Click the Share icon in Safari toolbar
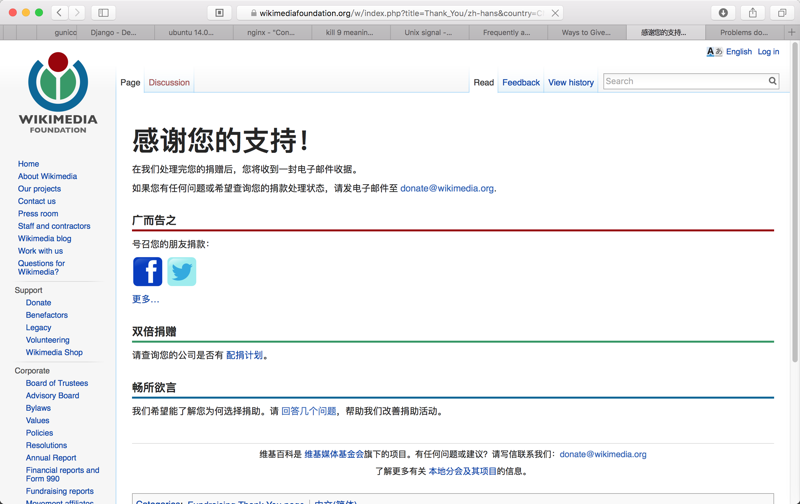 pos(753,13)
